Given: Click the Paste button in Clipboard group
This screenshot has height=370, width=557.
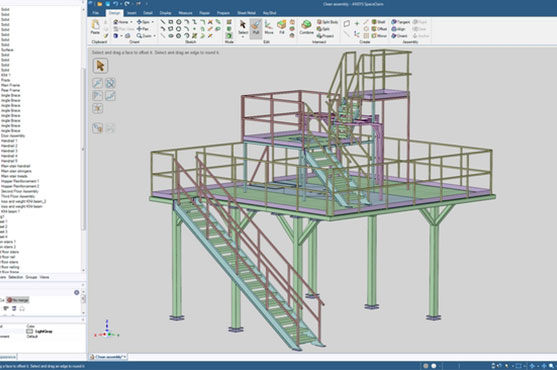Looking at the screenshot, I should [95, 27].
